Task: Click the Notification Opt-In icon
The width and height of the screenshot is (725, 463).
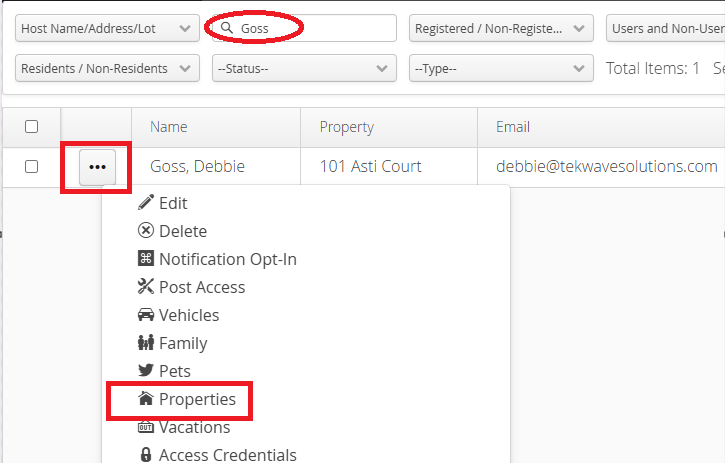Action: pos(146,258)
